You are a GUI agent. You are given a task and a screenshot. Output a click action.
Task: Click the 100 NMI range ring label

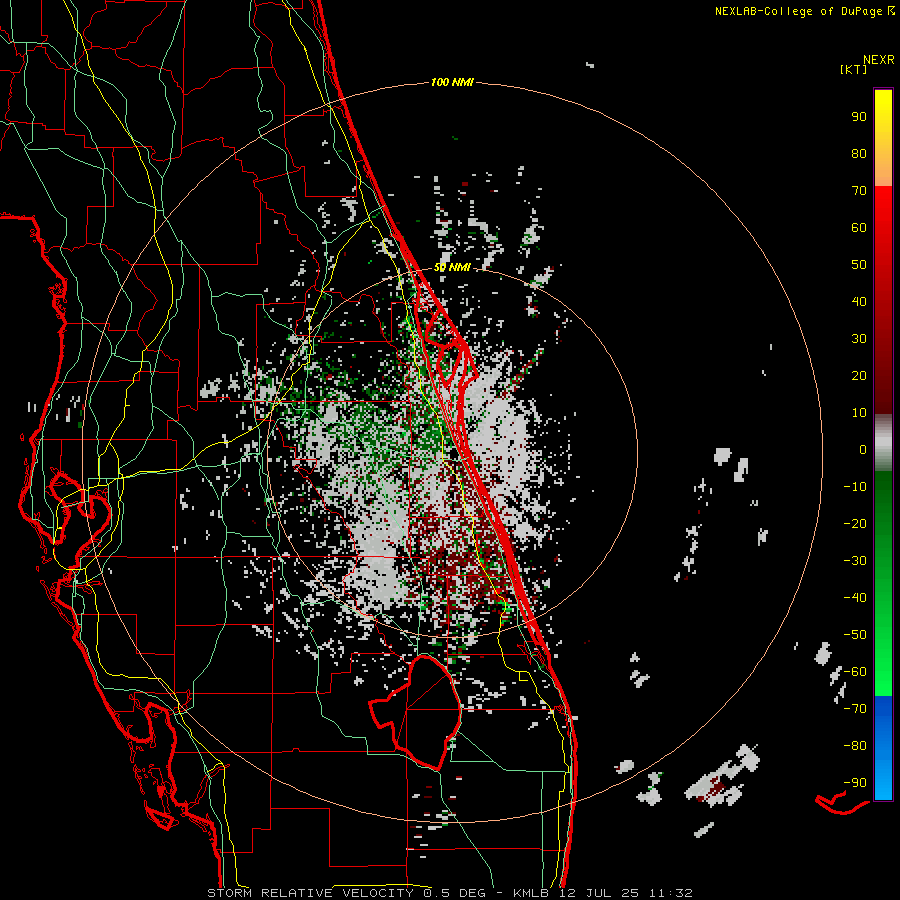452,83
